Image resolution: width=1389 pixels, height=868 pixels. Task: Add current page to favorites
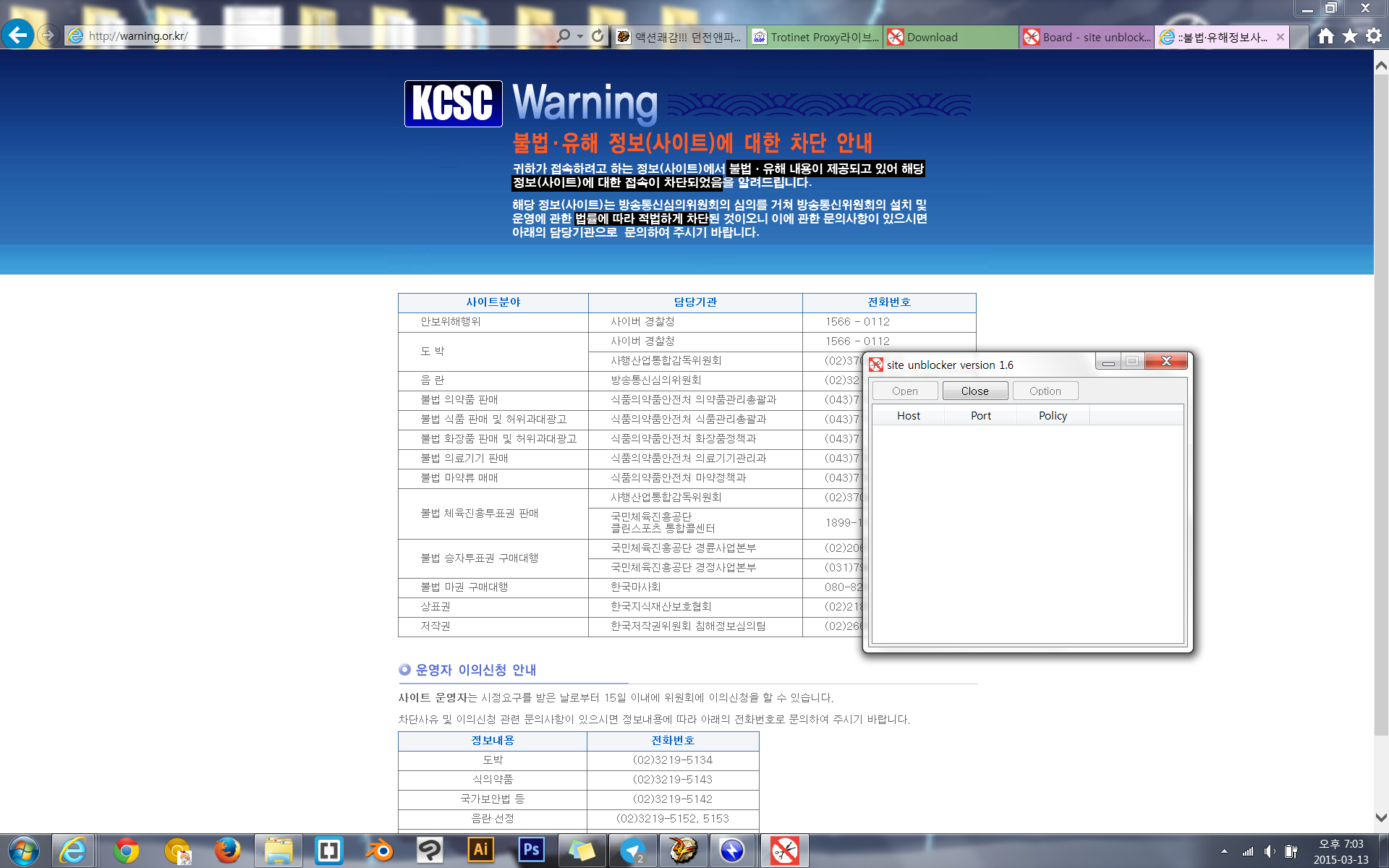pos(1349,36)
